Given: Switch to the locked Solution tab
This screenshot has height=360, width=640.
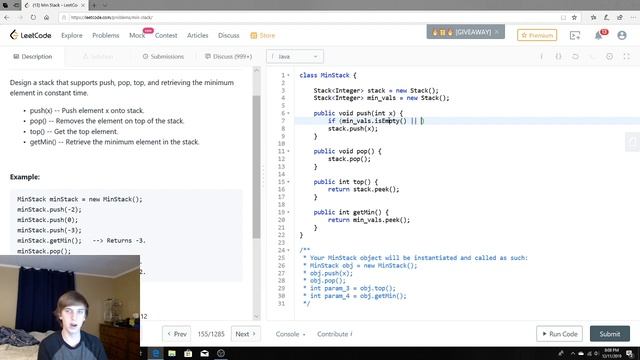Looking at the screenshot, I should [x=98, y=56].
